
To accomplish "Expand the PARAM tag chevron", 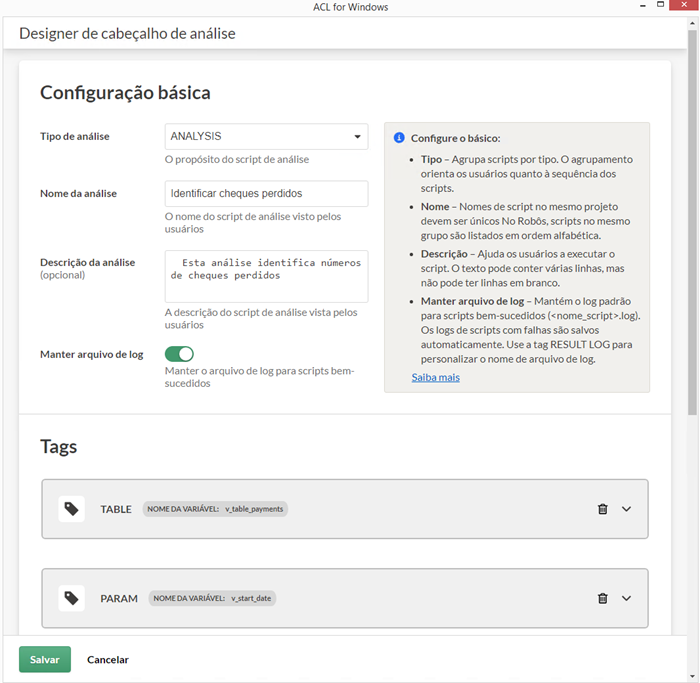I will pos(627,598).
